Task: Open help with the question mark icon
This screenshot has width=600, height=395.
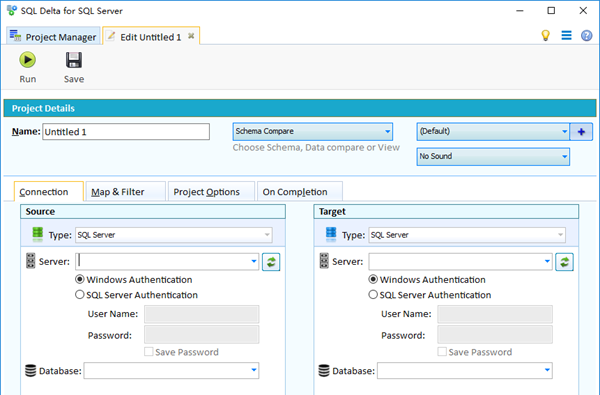Action: pos(586,36)
